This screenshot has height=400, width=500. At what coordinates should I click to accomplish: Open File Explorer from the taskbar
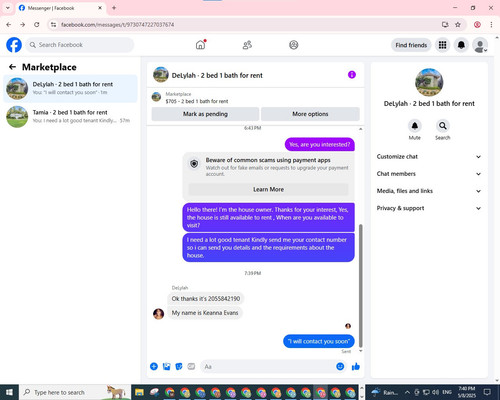pyautogui.click(x=139, y=392)
